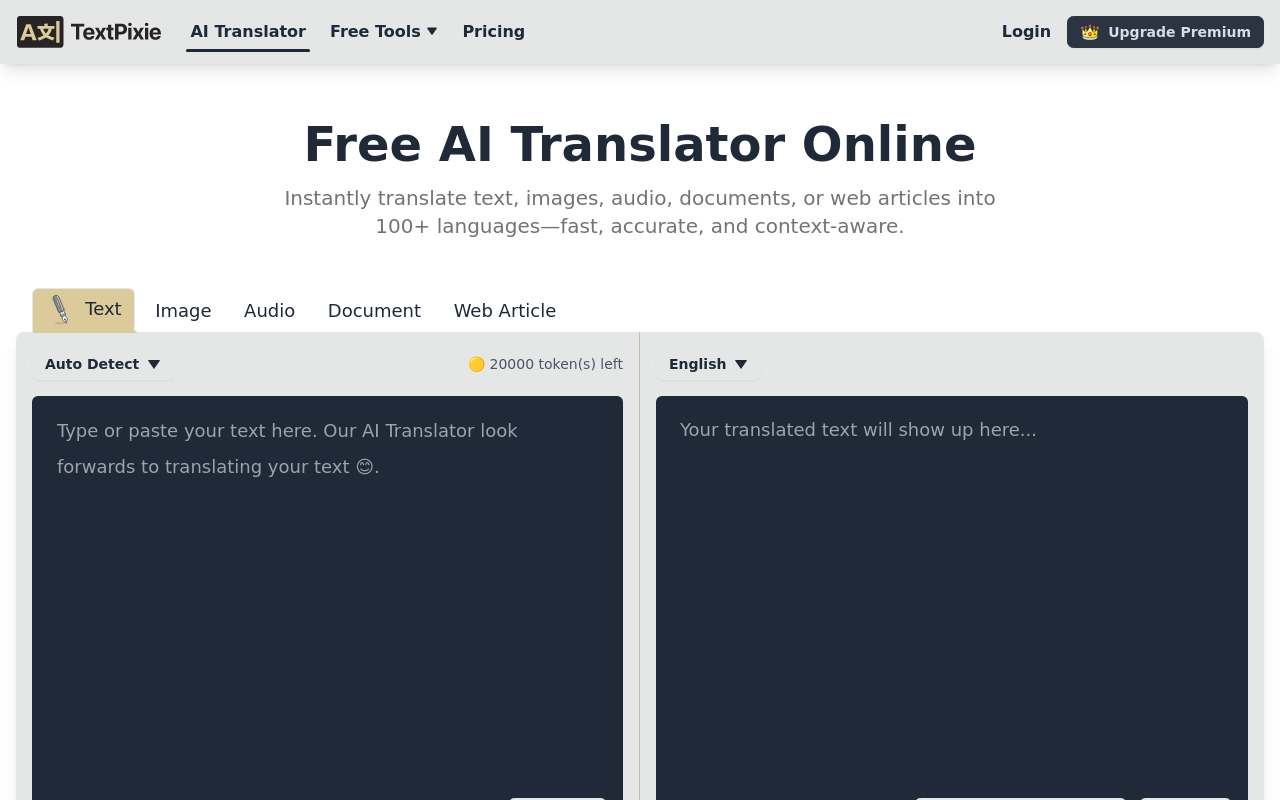Open the Pricing page
The height and width of the screenshot is (800, 1280).
[x=493, y=31]
